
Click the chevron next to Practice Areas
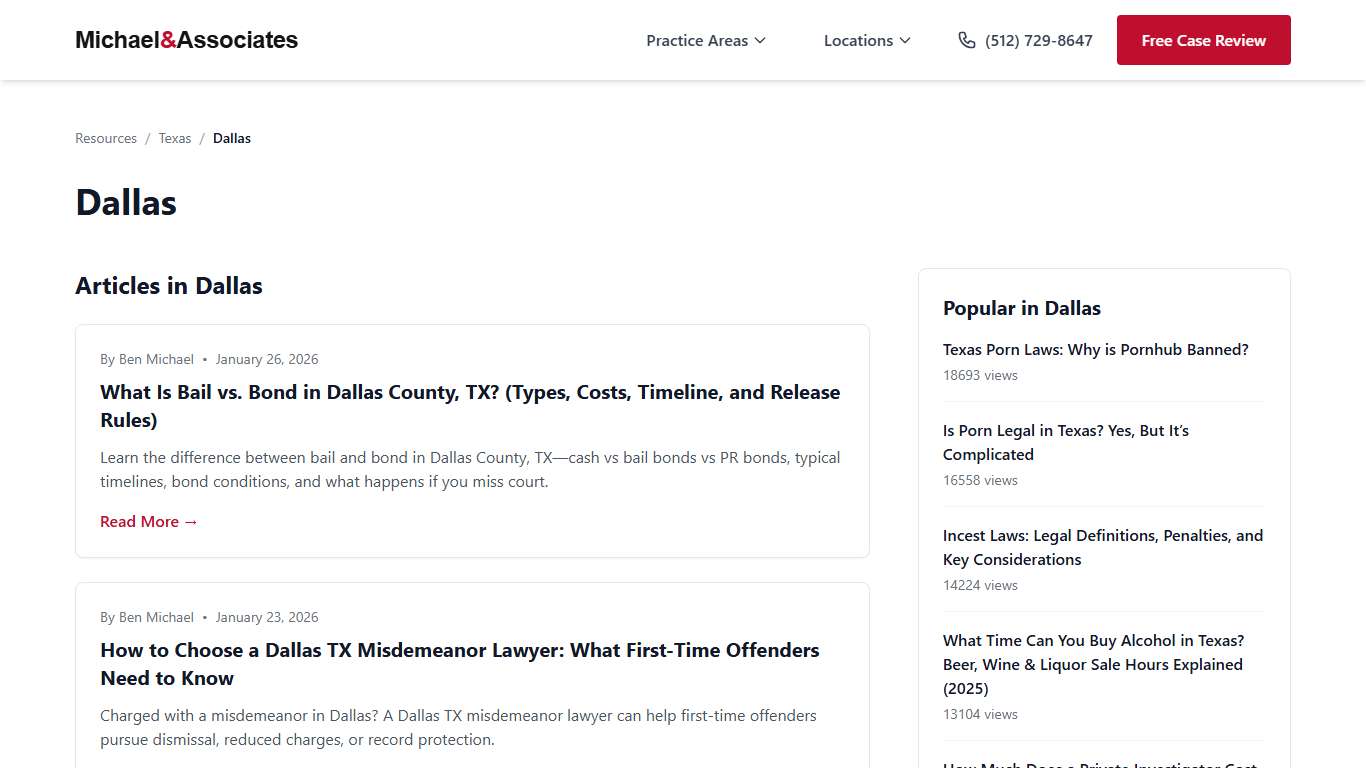(761, 40)
